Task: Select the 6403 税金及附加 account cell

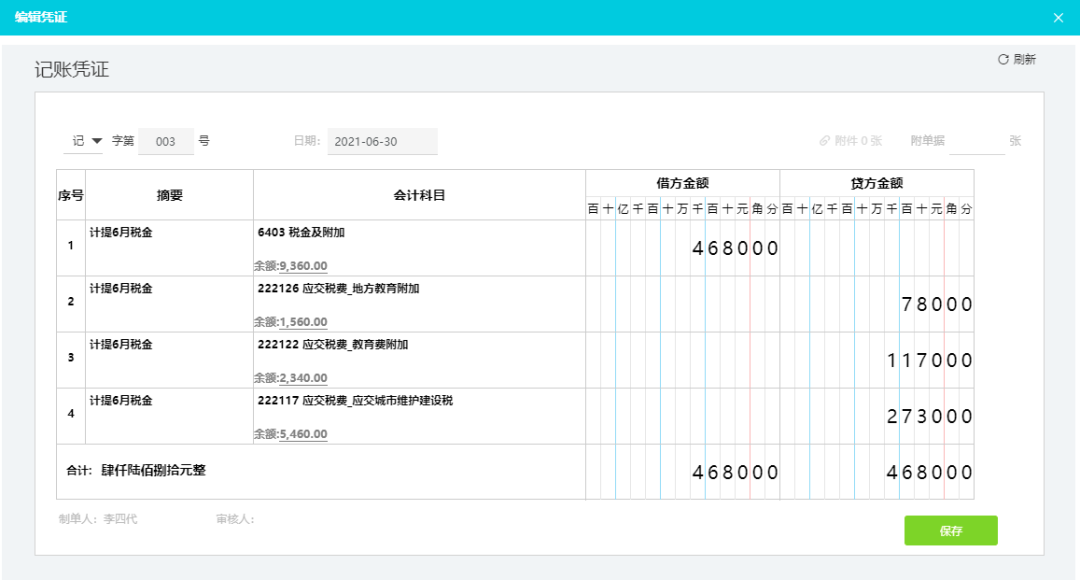Action: [x=300, y=232]
